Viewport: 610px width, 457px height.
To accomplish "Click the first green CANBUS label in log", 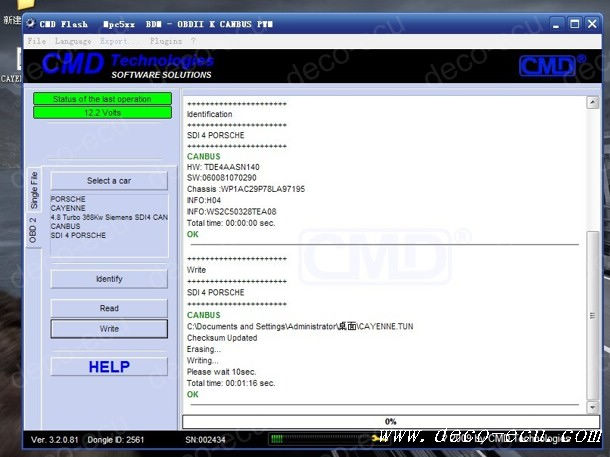I will pos(203,156).
